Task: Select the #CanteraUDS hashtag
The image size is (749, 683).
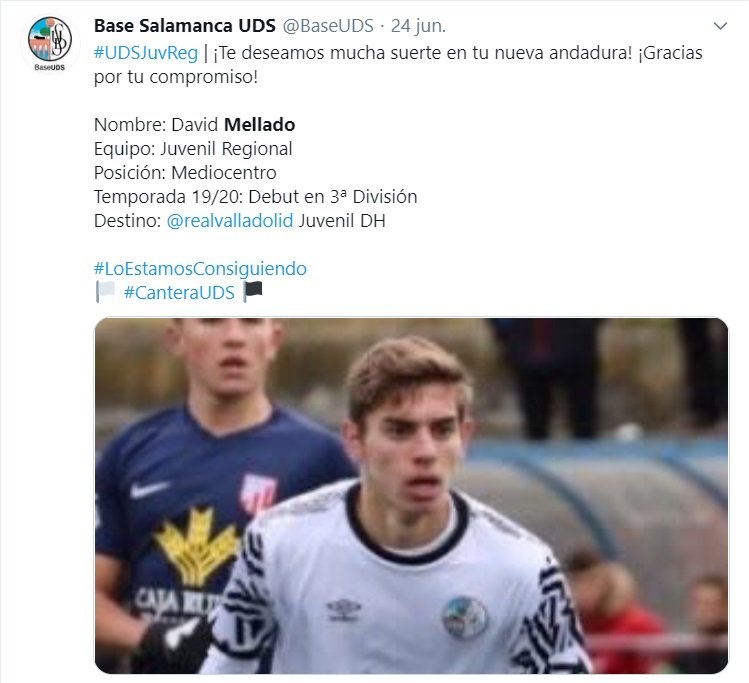Action: coord(179,292)
